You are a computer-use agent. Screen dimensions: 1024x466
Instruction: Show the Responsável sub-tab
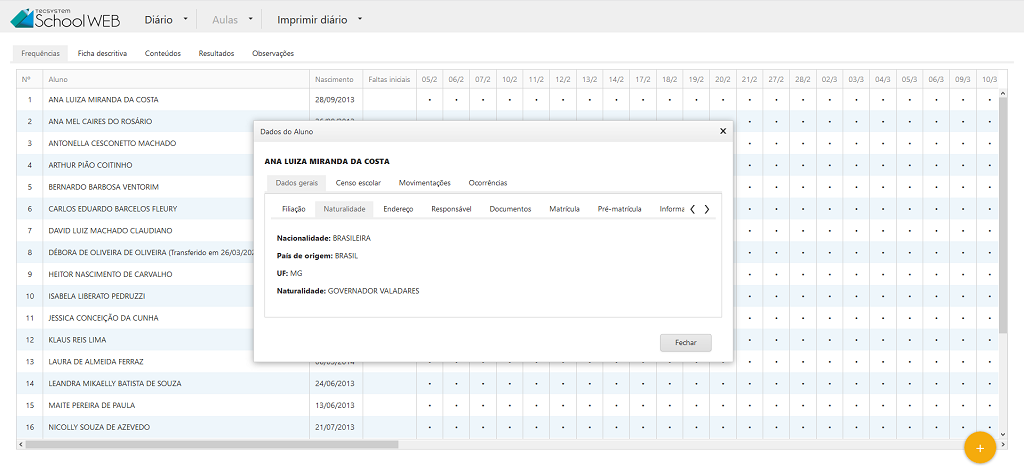451,209
